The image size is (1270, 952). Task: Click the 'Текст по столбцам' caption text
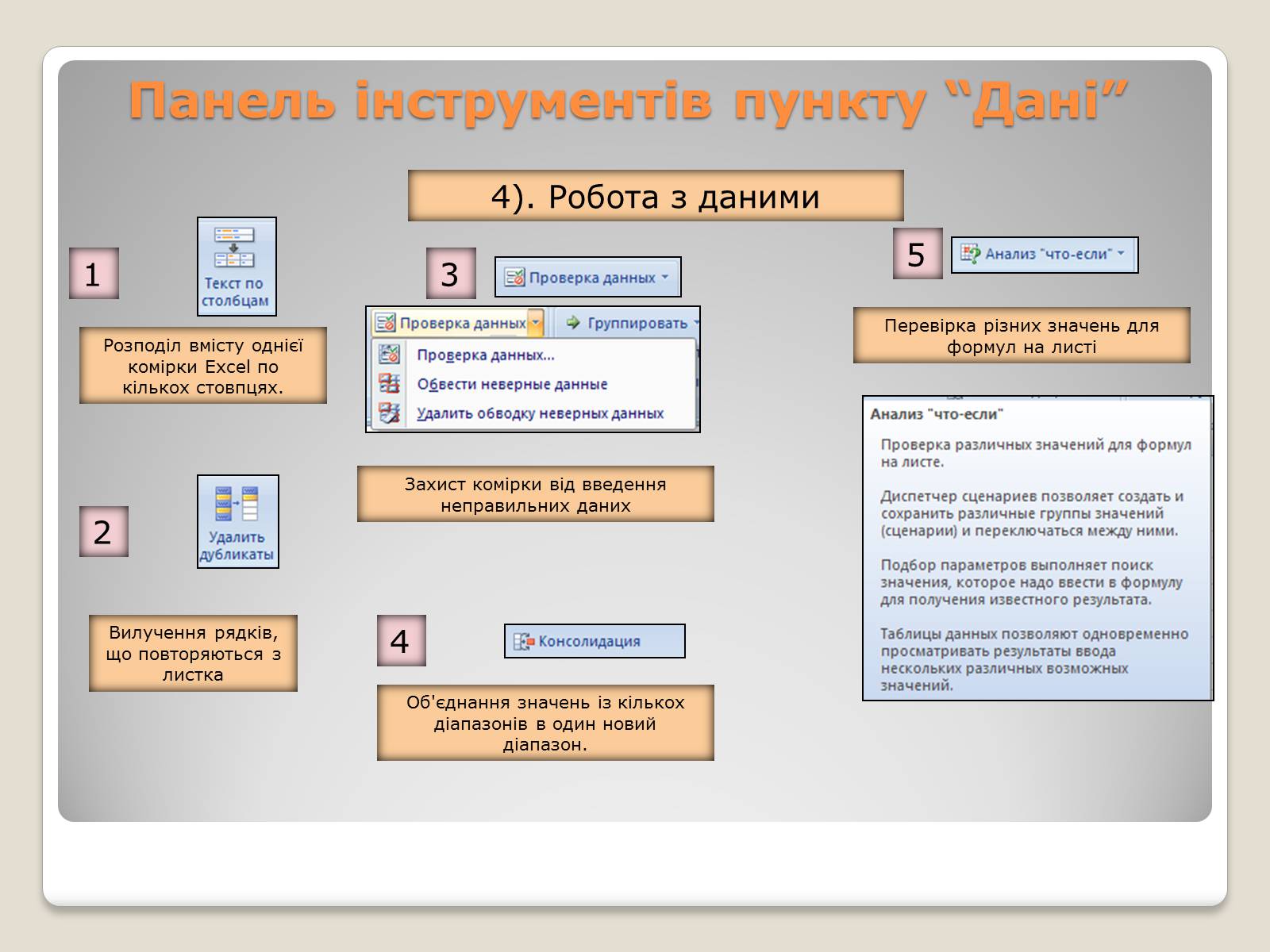235,292
